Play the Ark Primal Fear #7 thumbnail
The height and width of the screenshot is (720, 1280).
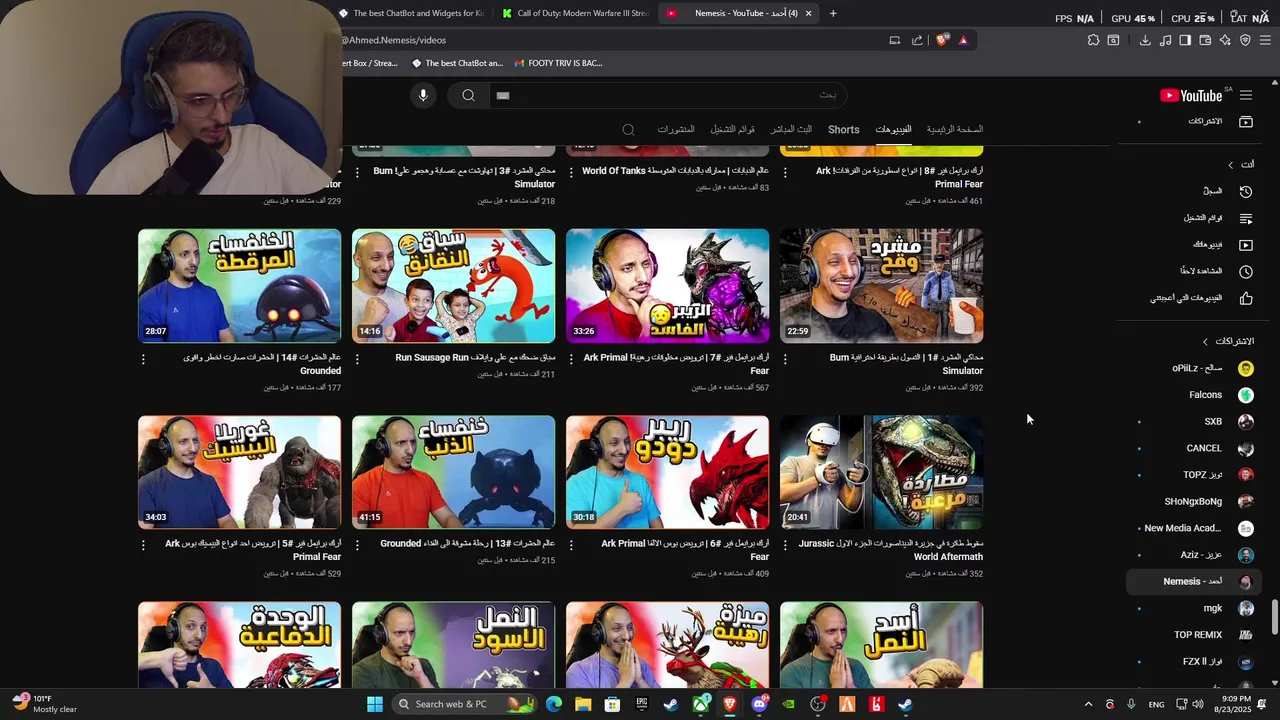click(x=667, y=286)
